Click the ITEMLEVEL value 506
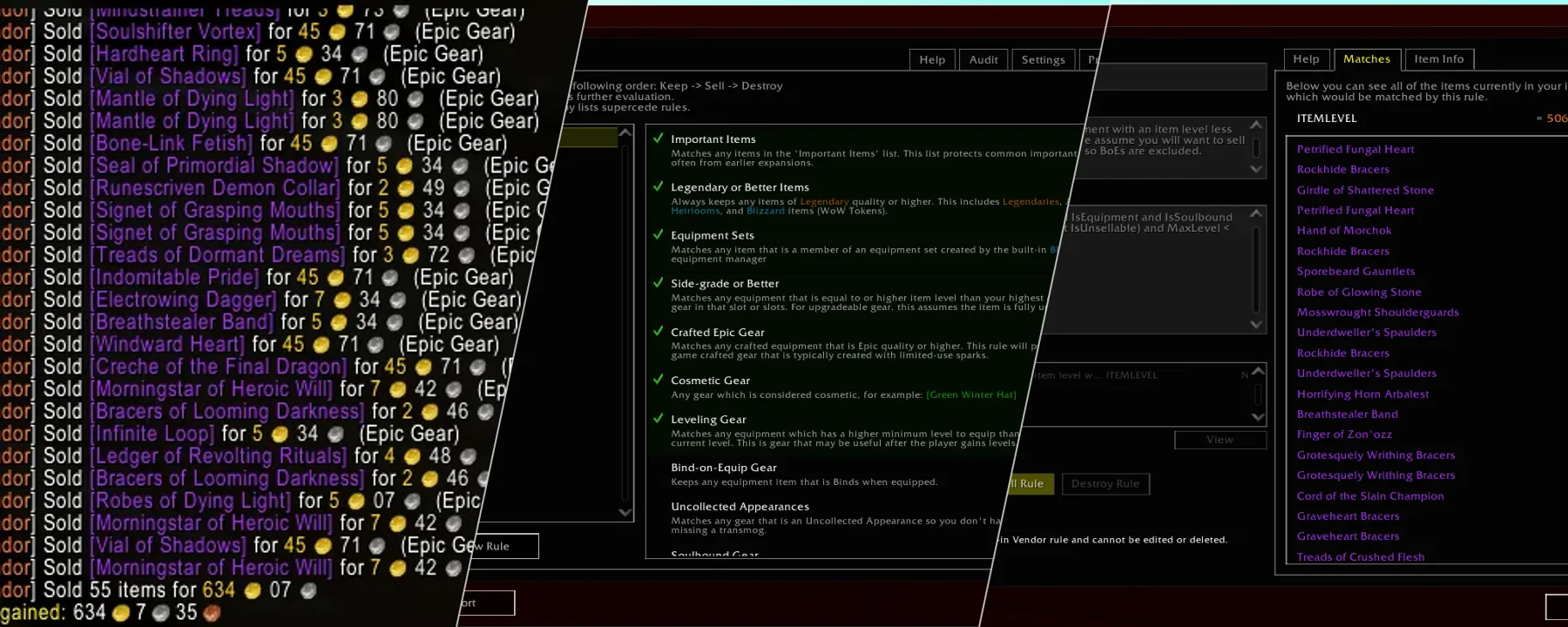This screenshot has width=1568, height=627. pos(1556,118)
